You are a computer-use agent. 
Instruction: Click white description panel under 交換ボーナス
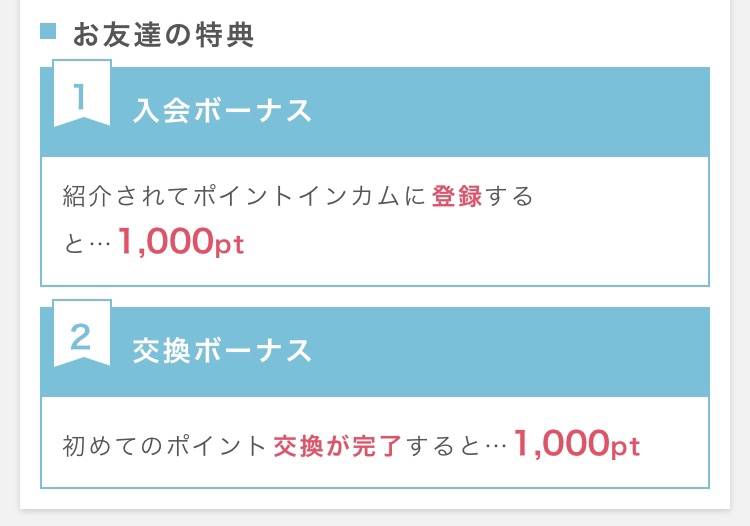[375, 442]
